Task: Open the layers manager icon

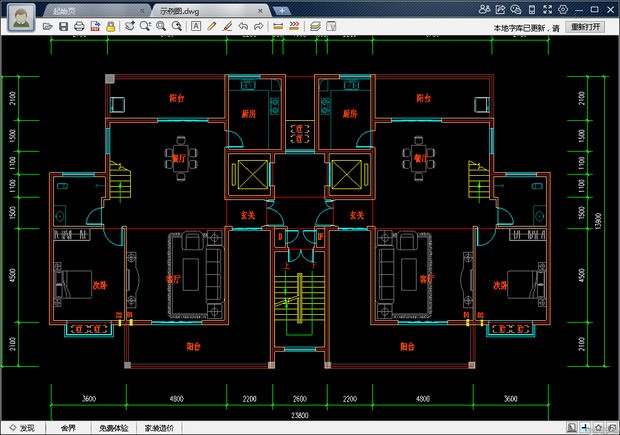Action: [x=315, y=25]
